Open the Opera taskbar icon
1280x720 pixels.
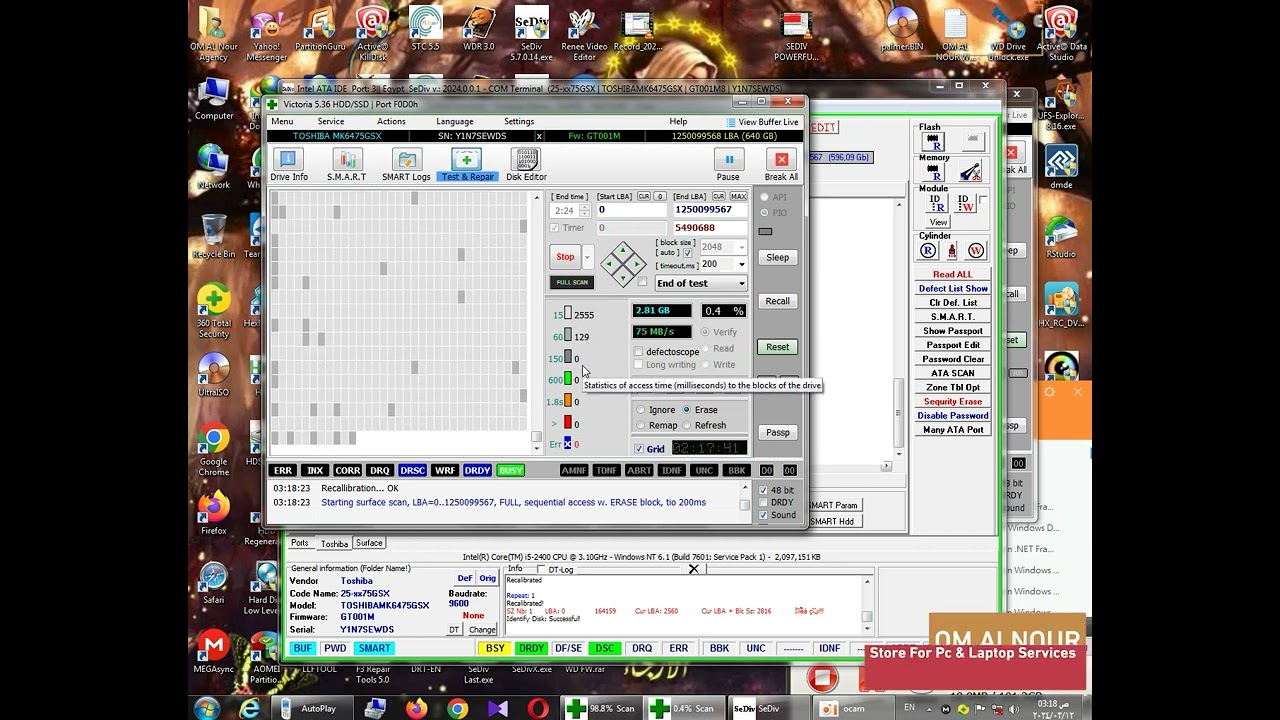(x=538, y=708)
